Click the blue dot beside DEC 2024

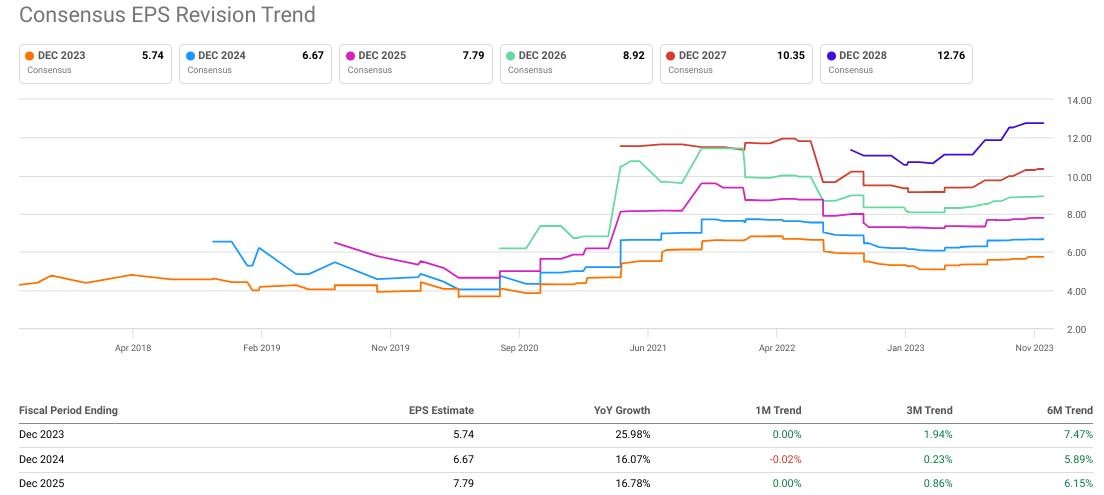[x=190, y=56]
